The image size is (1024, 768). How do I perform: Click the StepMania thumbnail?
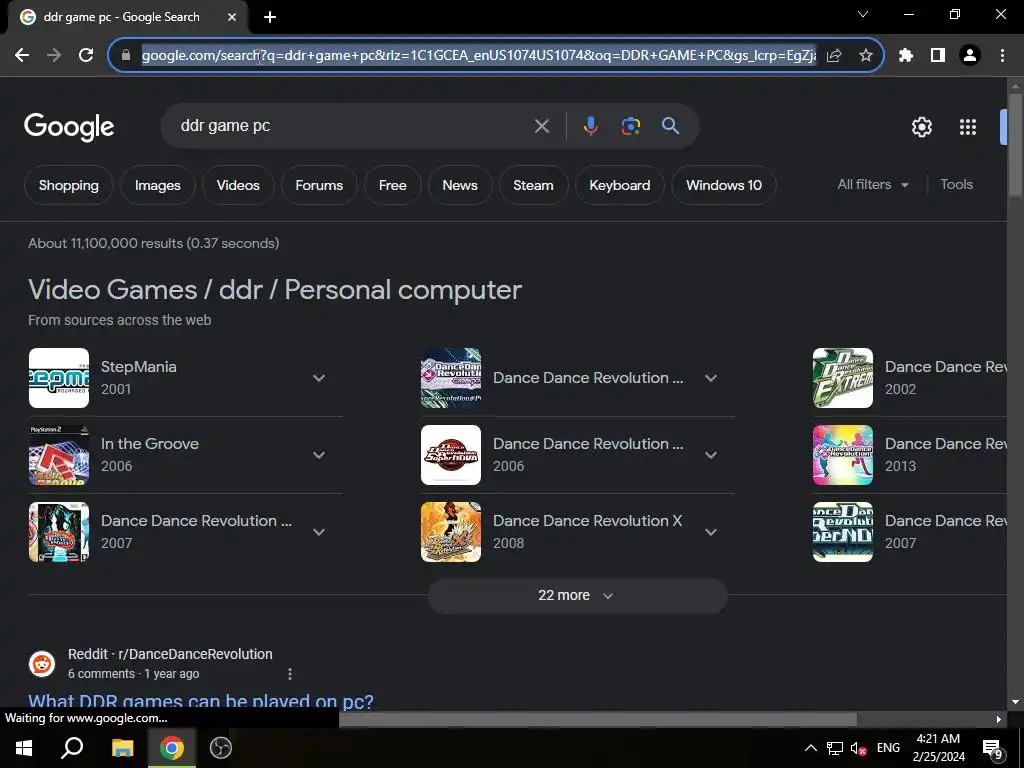click(x=59, y=378)
